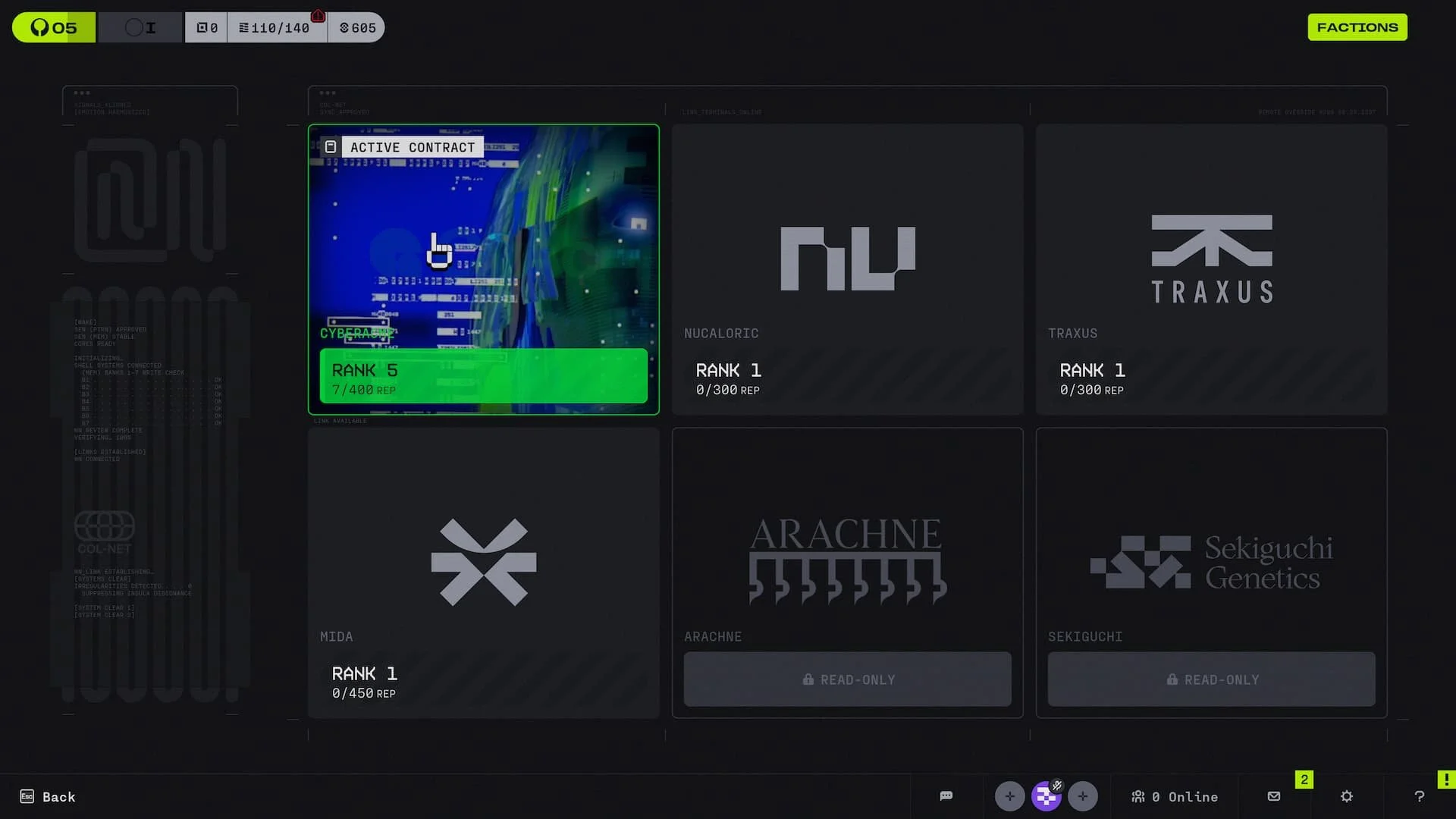Screen dimensions: 1456x819
Task: Open the help question mark
Action: (x=1420, y=796)
